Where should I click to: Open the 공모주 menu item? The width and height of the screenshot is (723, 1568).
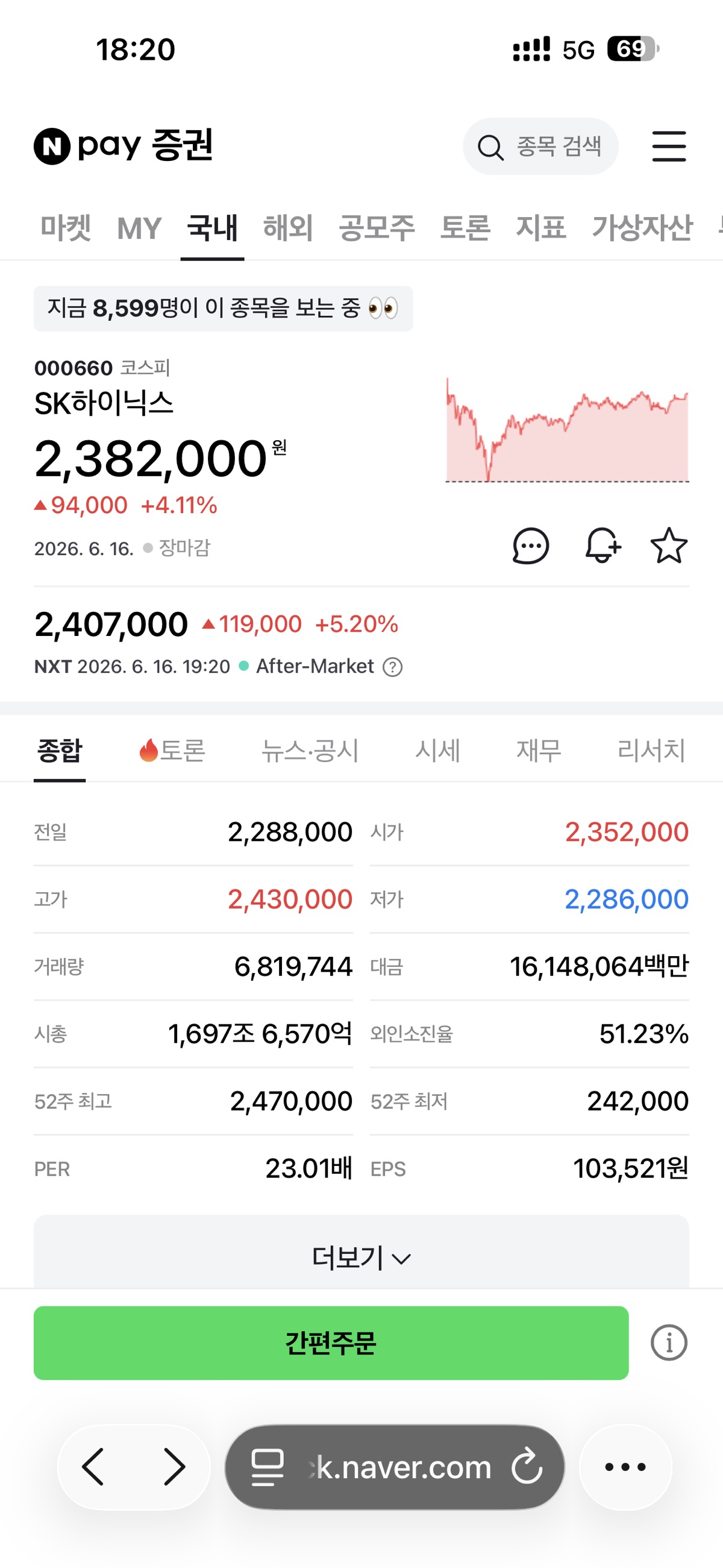(x=377, y=228)
